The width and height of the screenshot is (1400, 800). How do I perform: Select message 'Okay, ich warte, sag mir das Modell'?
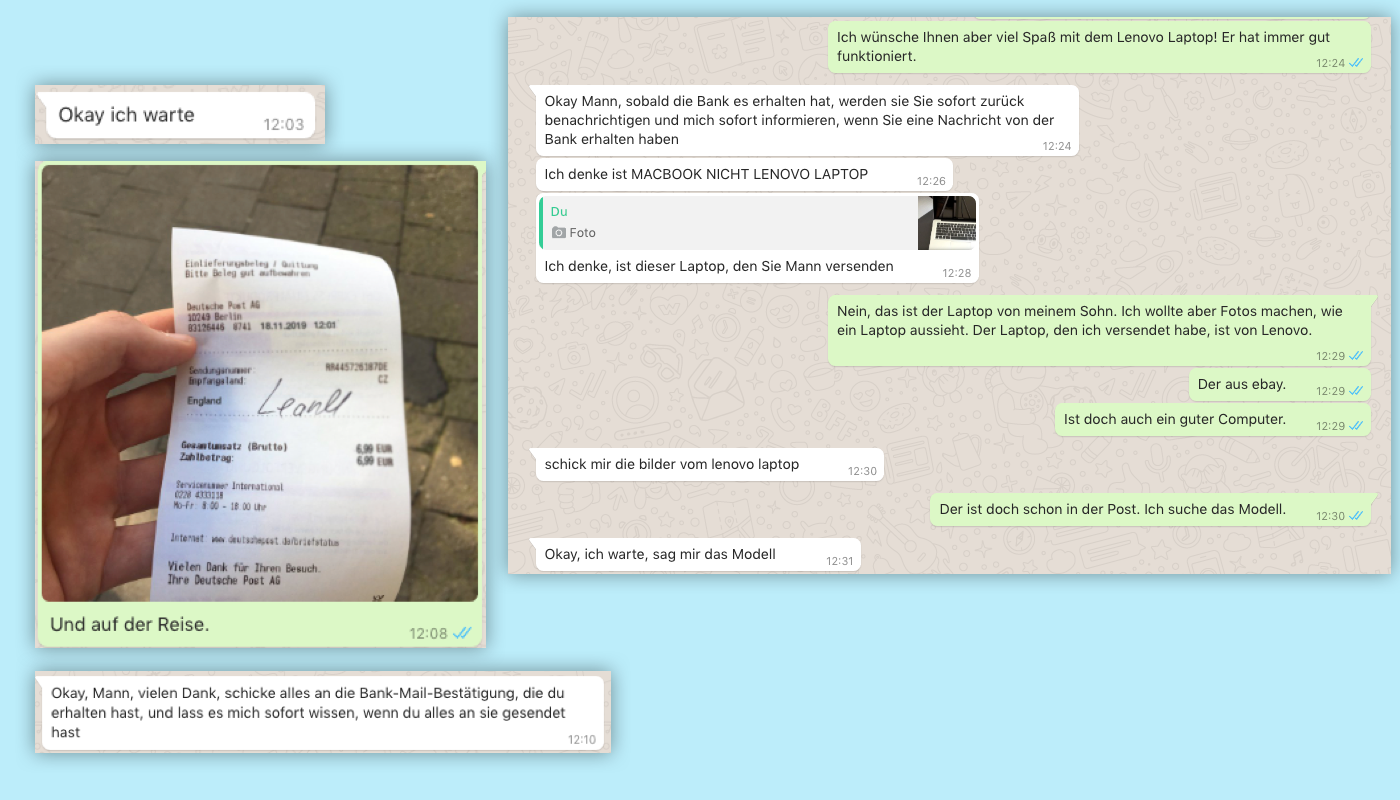pos(698,554)
